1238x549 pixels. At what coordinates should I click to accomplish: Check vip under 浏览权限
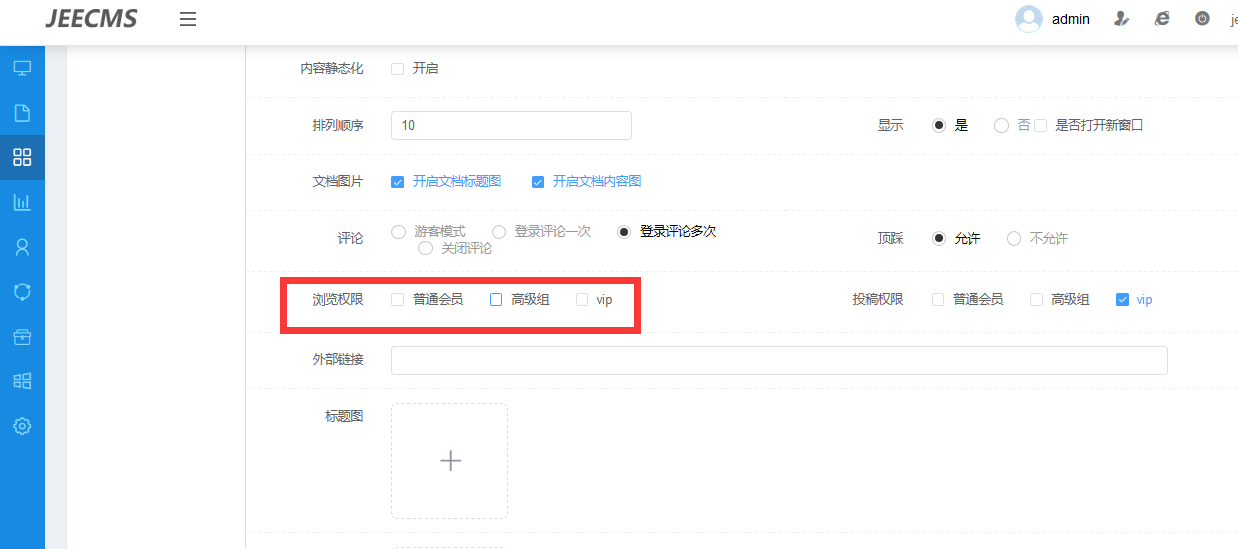coord(581,299)
